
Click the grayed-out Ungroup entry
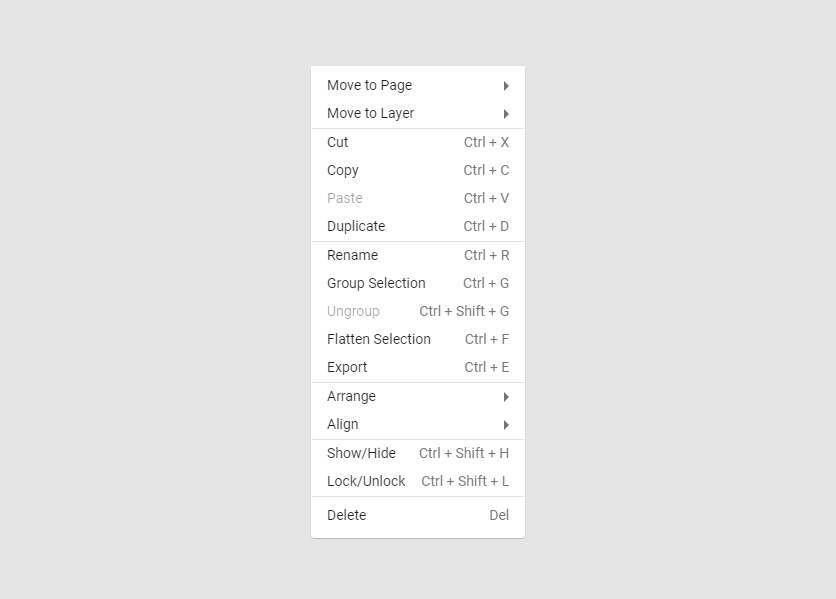point(353,311)
